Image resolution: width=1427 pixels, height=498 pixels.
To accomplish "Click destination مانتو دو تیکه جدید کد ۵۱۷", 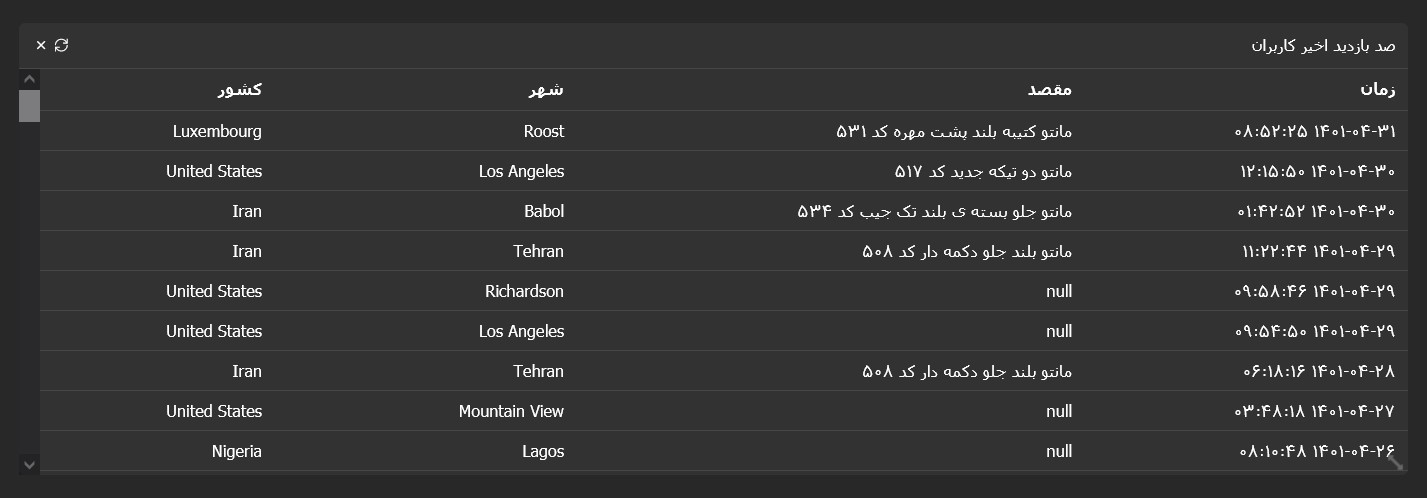I will click(983, 171).
